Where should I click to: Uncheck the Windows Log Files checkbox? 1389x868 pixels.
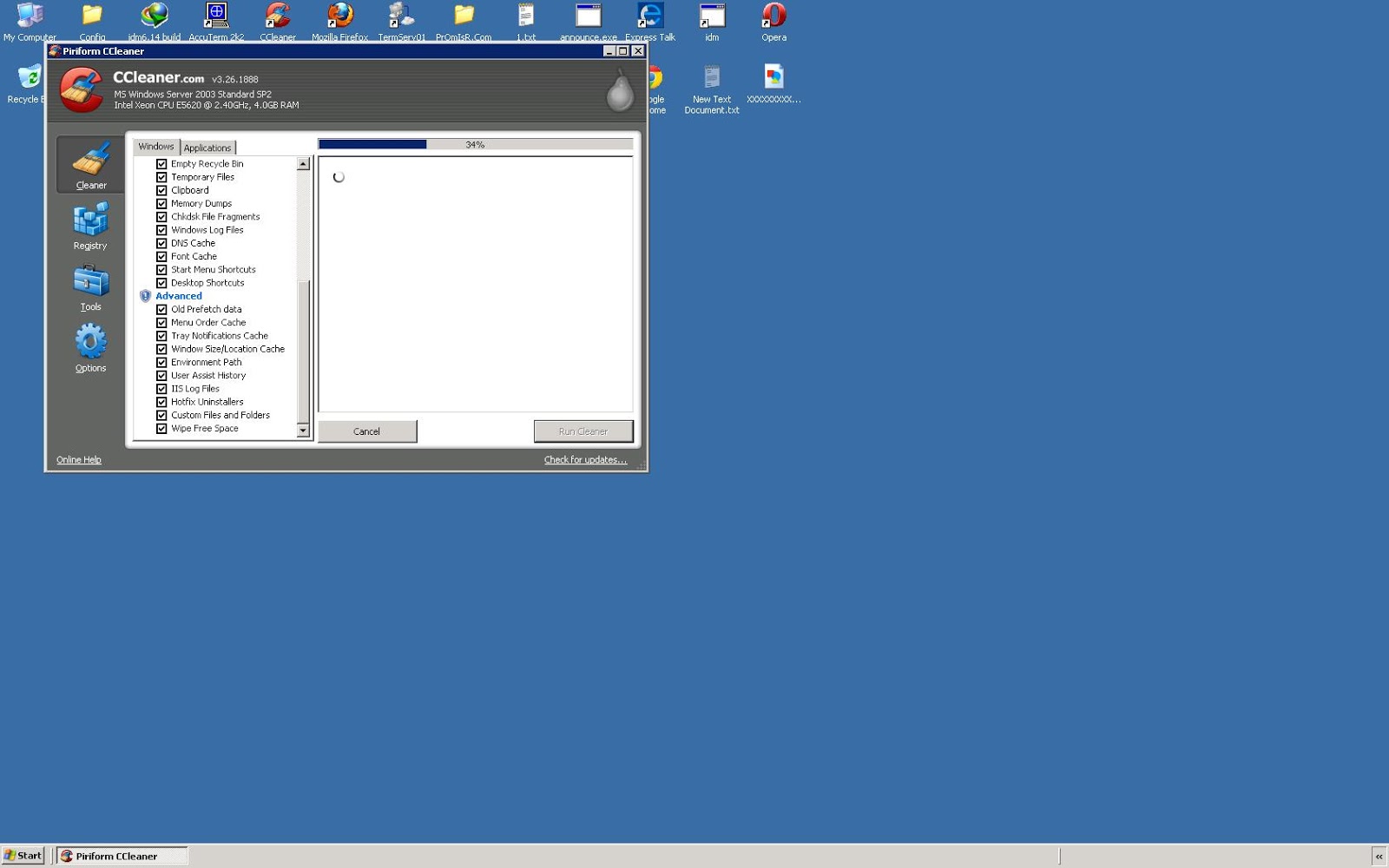point(161,230)
